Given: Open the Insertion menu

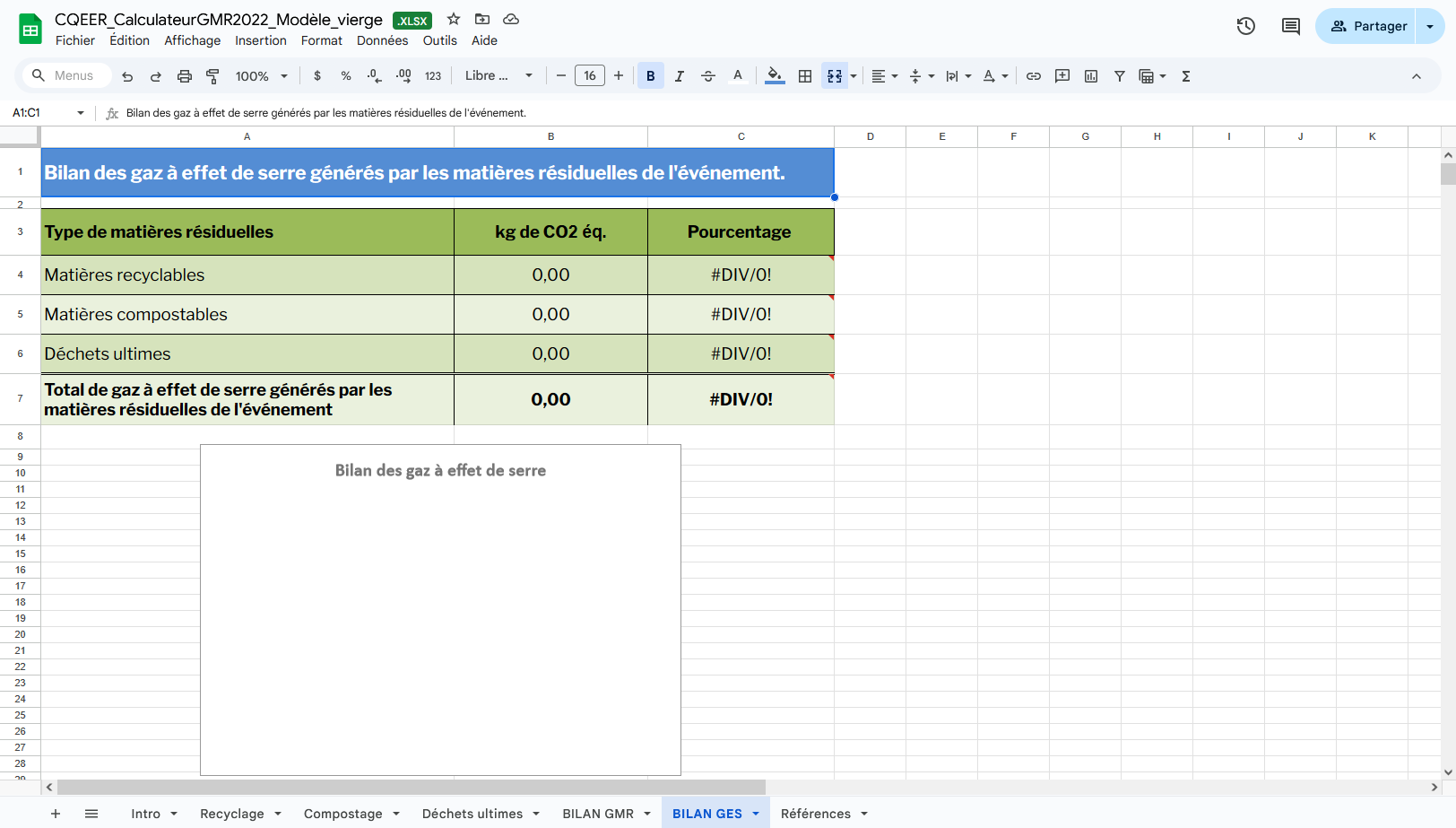Looking at the screenshot, I should (261, 40).
